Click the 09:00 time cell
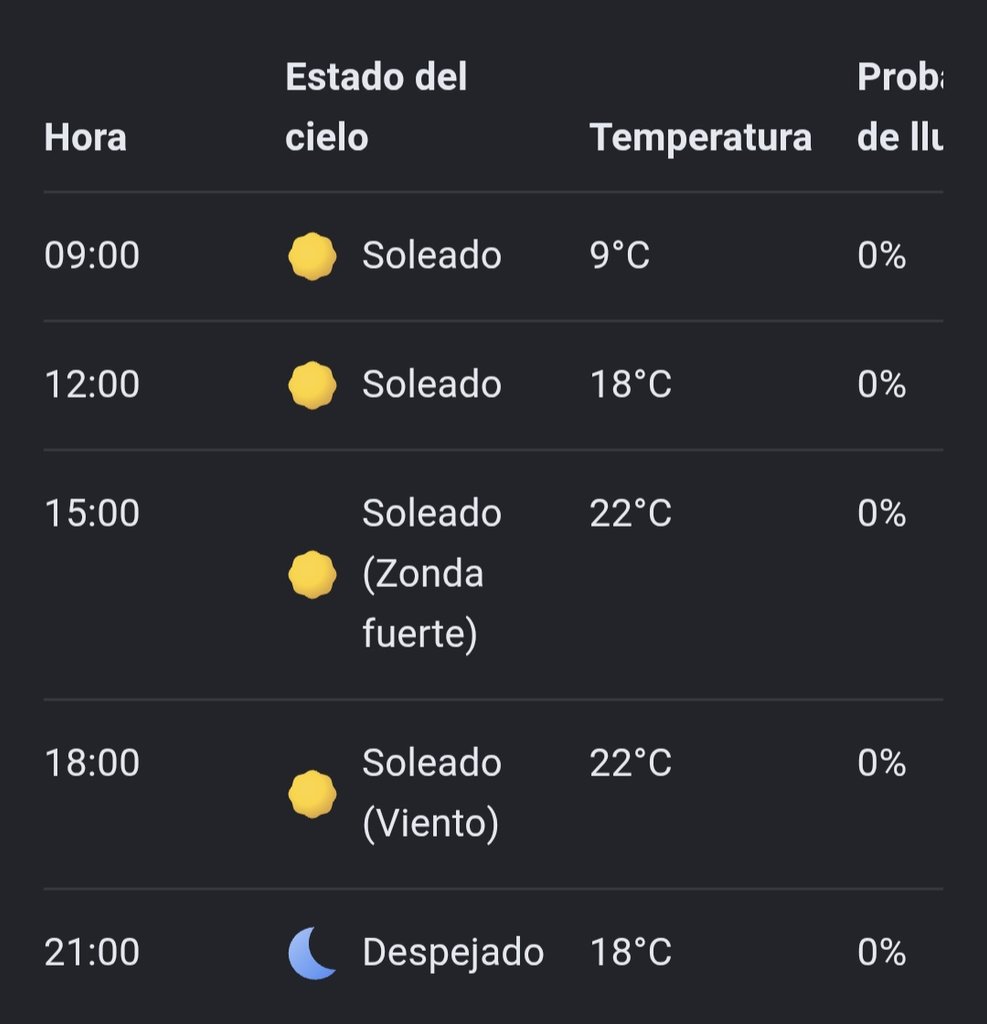 coord(92,255)
